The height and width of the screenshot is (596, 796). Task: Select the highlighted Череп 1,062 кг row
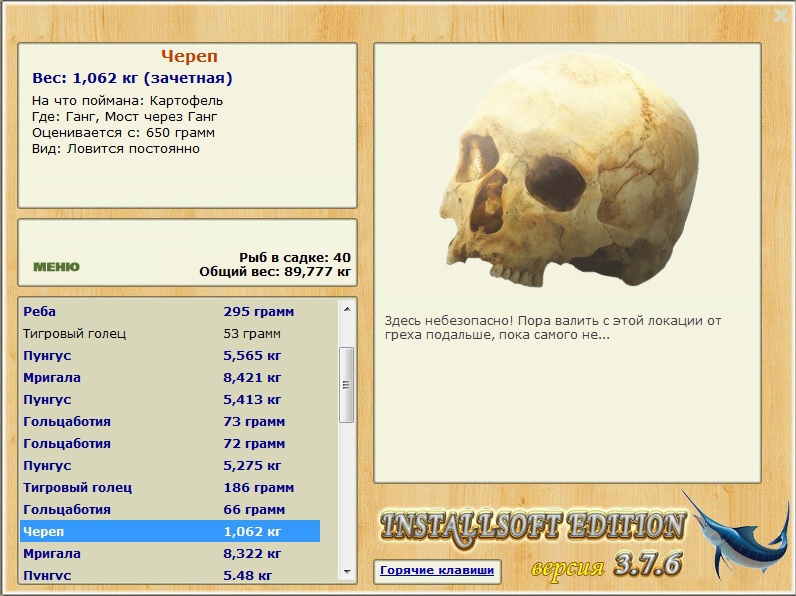[x=170, y=532]
